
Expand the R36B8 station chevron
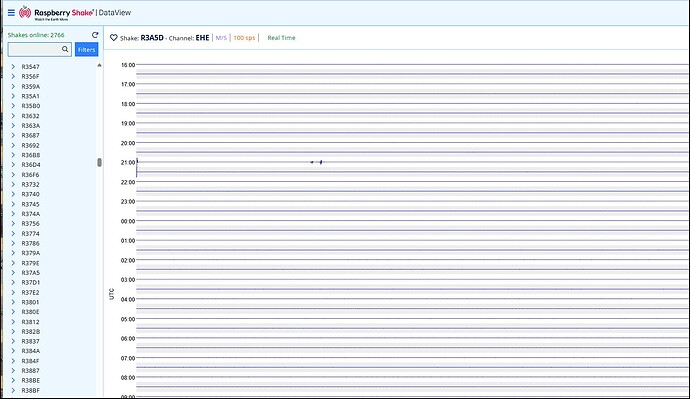13,155
